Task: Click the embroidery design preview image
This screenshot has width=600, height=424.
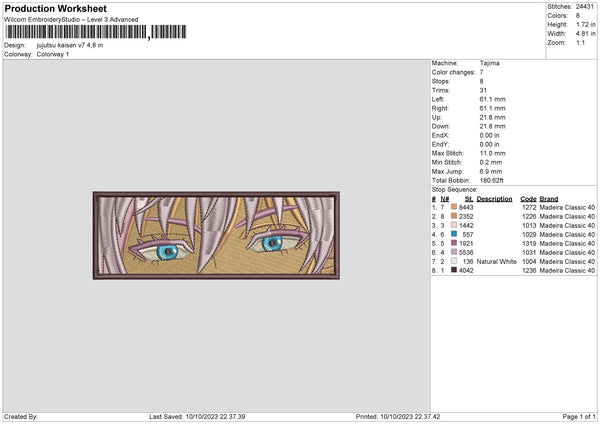Action: [x=216, y=235]
